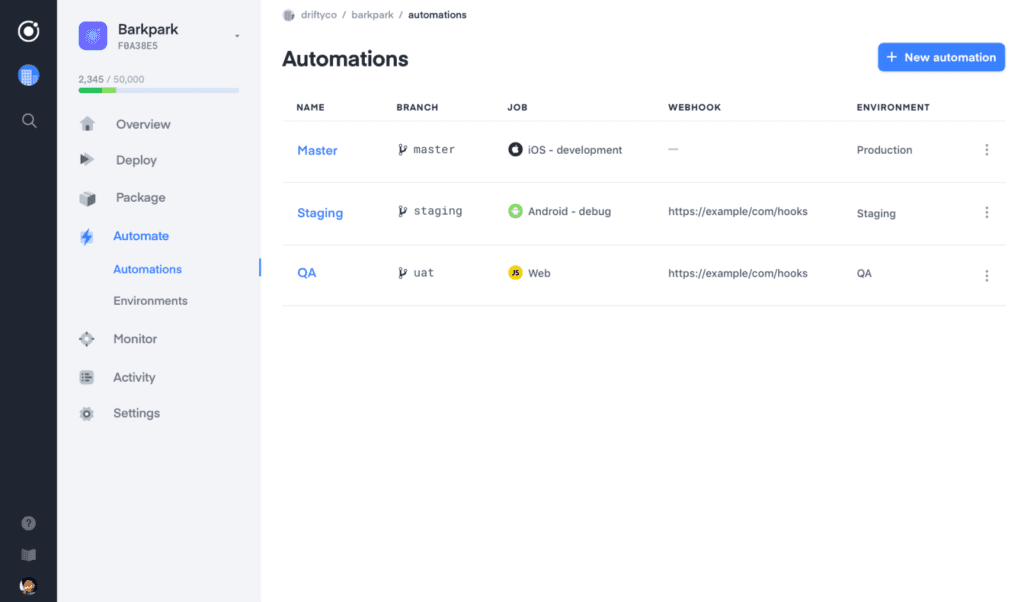Click the Overview home icon

click(x=87, y=124)
